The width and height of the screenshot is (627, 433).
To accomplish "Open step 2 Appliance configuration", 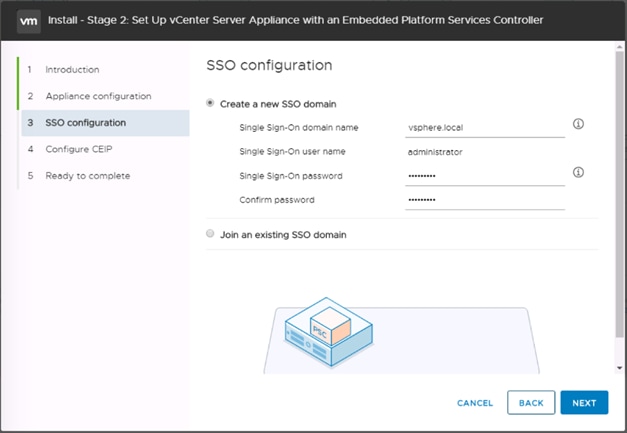I will 98,96.
